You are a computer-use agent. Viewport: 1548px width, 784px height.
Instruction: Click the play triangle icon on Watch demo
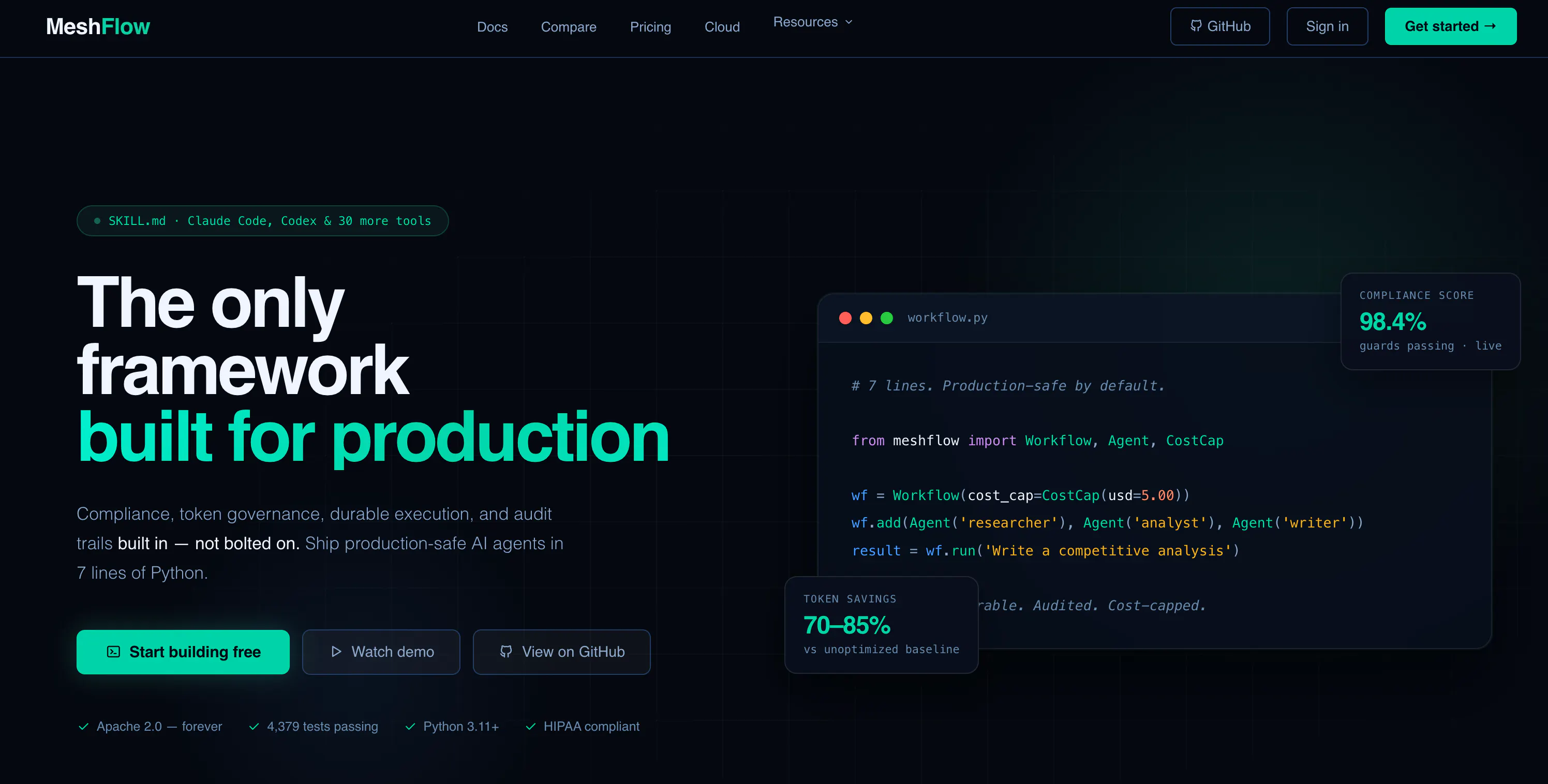[336, 652]
